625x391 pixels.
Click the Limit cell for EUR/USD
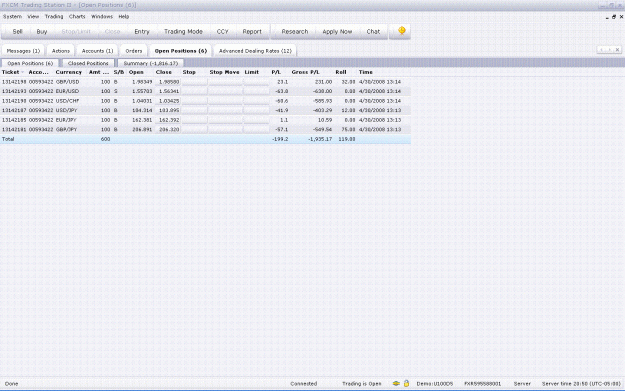coord(256,91)
